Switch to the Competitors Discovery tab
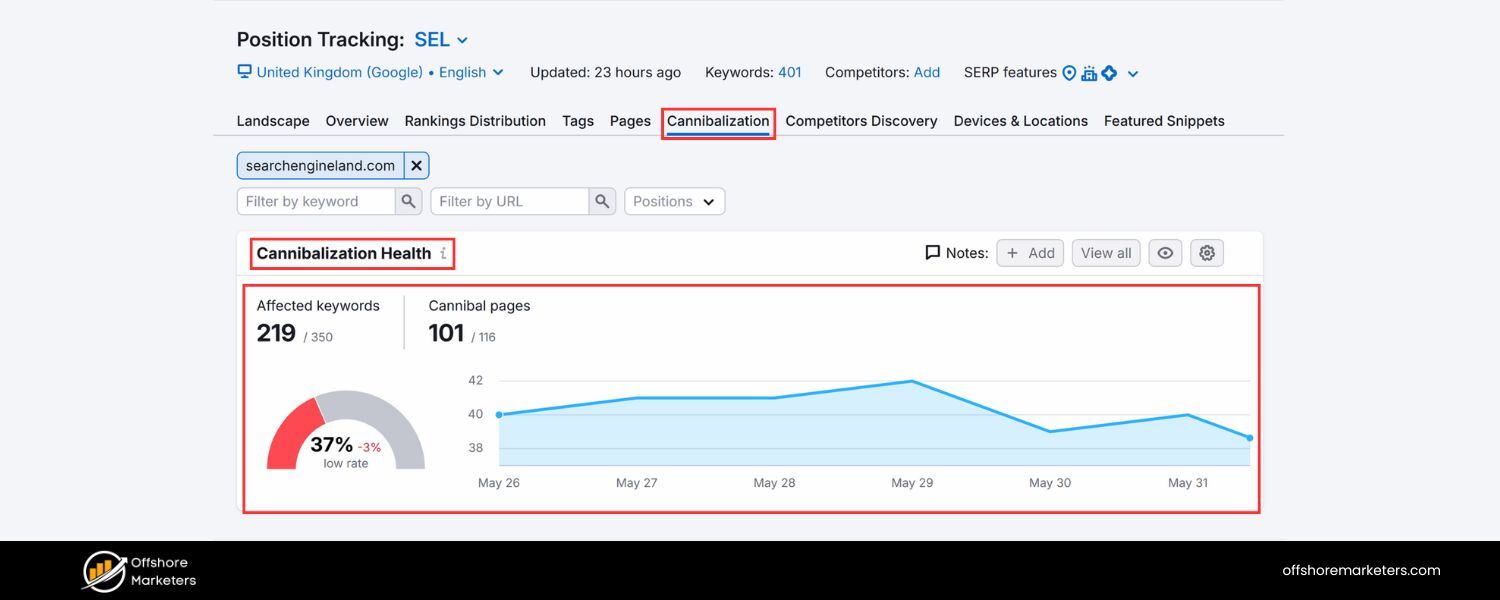 pyautogui.click(x=861, y=120)
